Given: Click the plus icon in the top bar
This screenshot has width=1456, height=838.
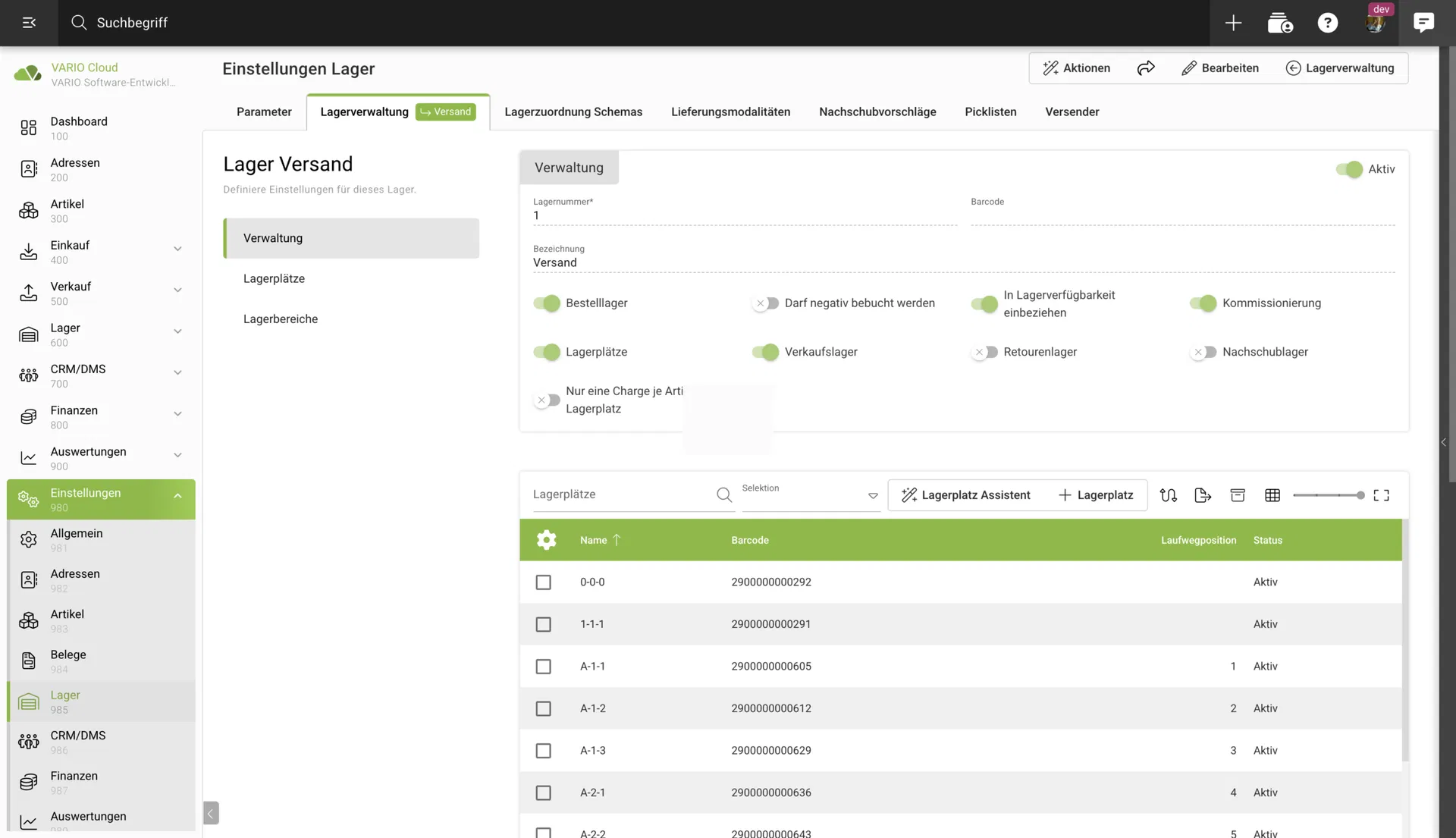Looking at the screenshot, I should [1233, 23].
